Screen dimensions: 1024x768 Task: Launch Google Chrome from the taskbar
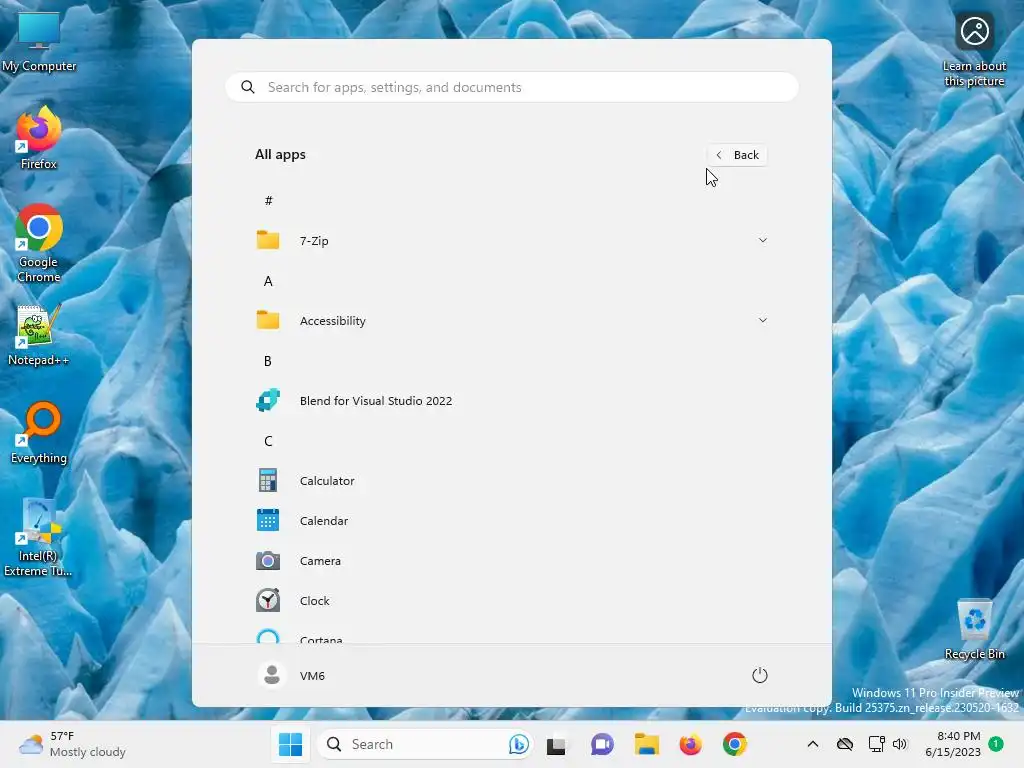pos(735,744)
